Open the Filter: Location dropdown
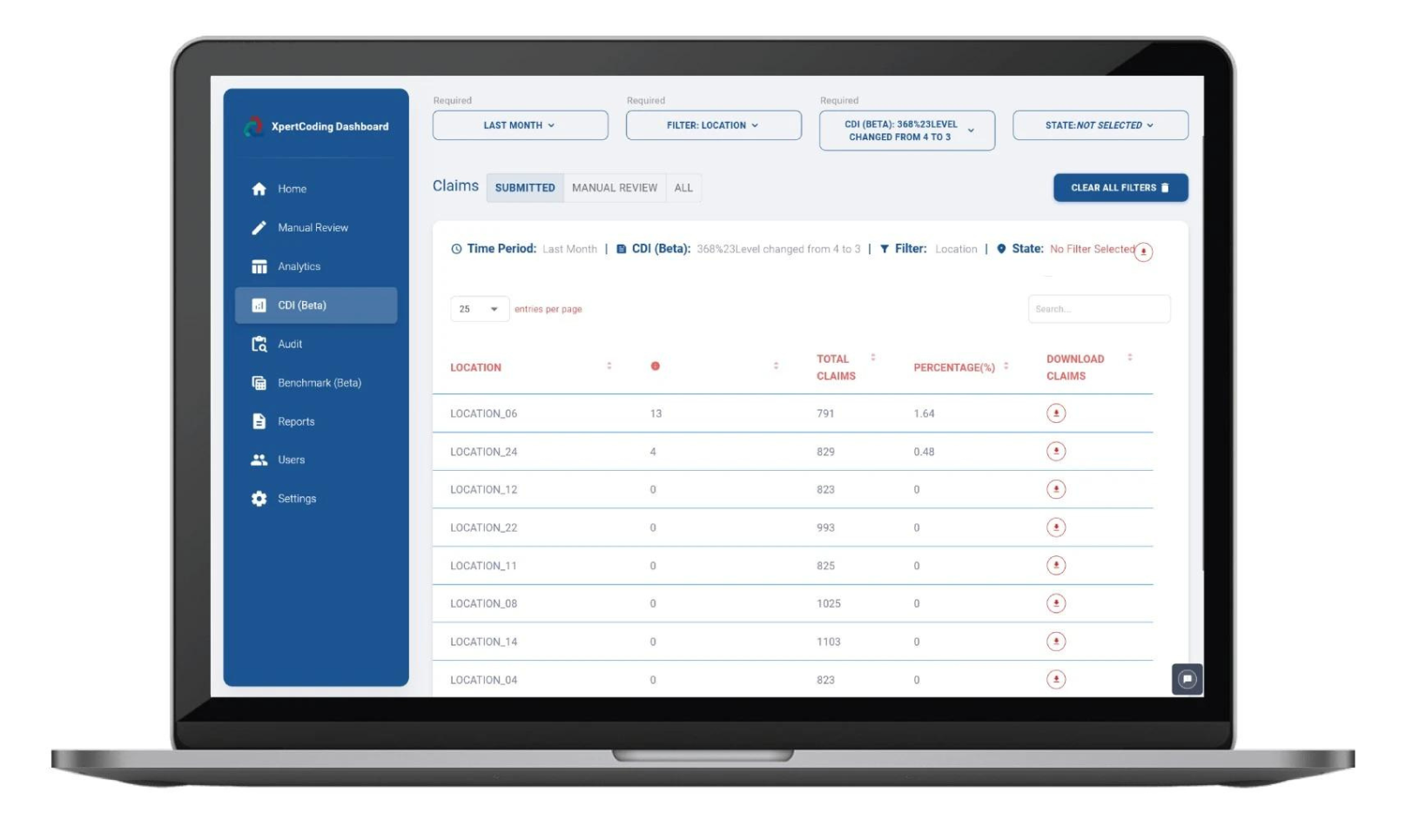Screen dimensions: 1406x840 [714, 125]
